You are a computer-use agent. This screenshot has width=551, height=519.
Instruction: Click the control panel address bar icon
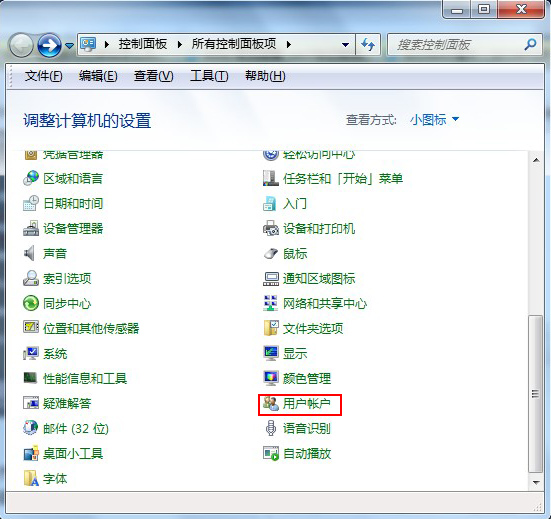pyautogui.click(x=88, y=44)
